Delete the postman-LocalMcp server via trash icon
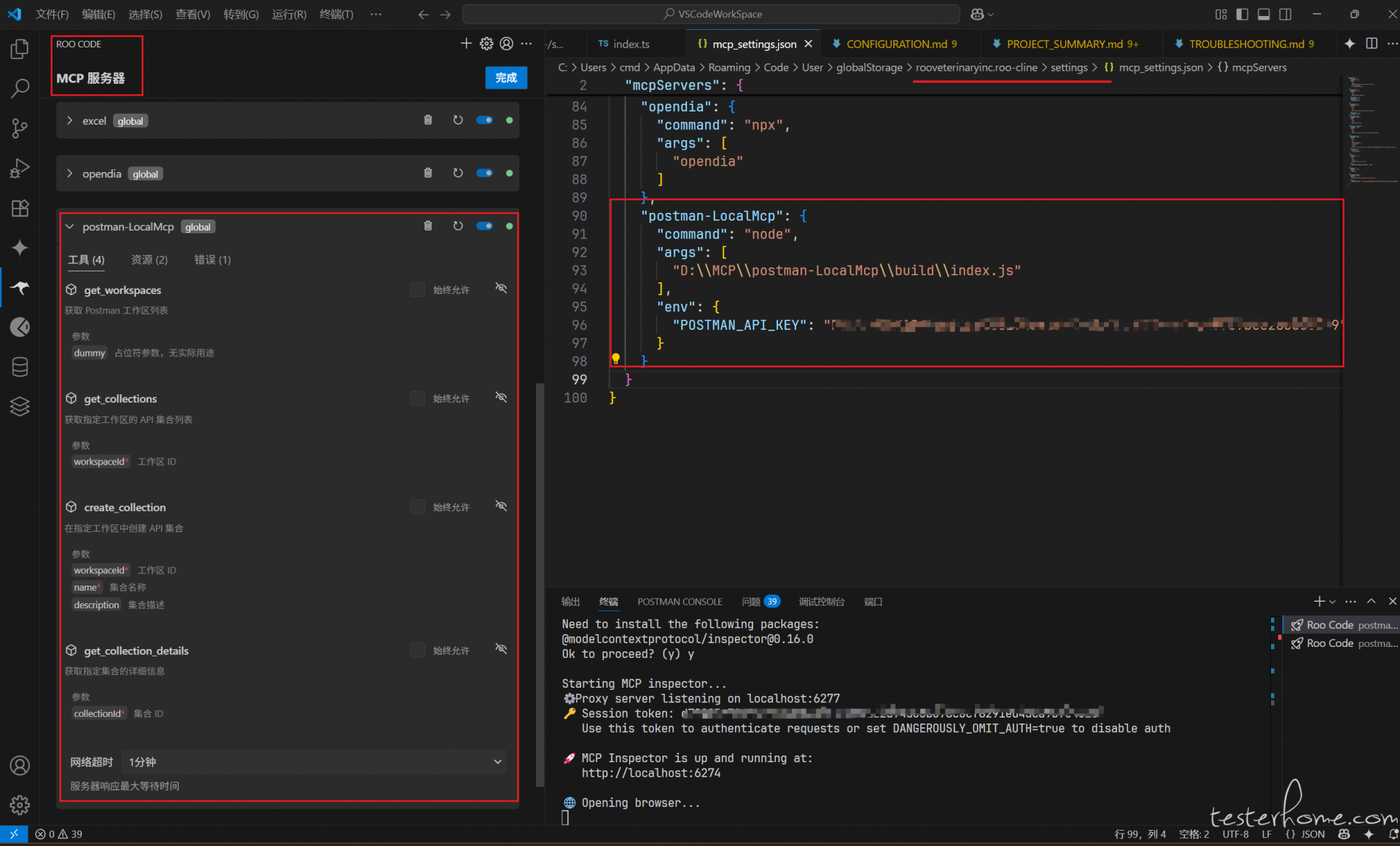The height and width of the screenshot is (846, 1400). tap(428, 226)
